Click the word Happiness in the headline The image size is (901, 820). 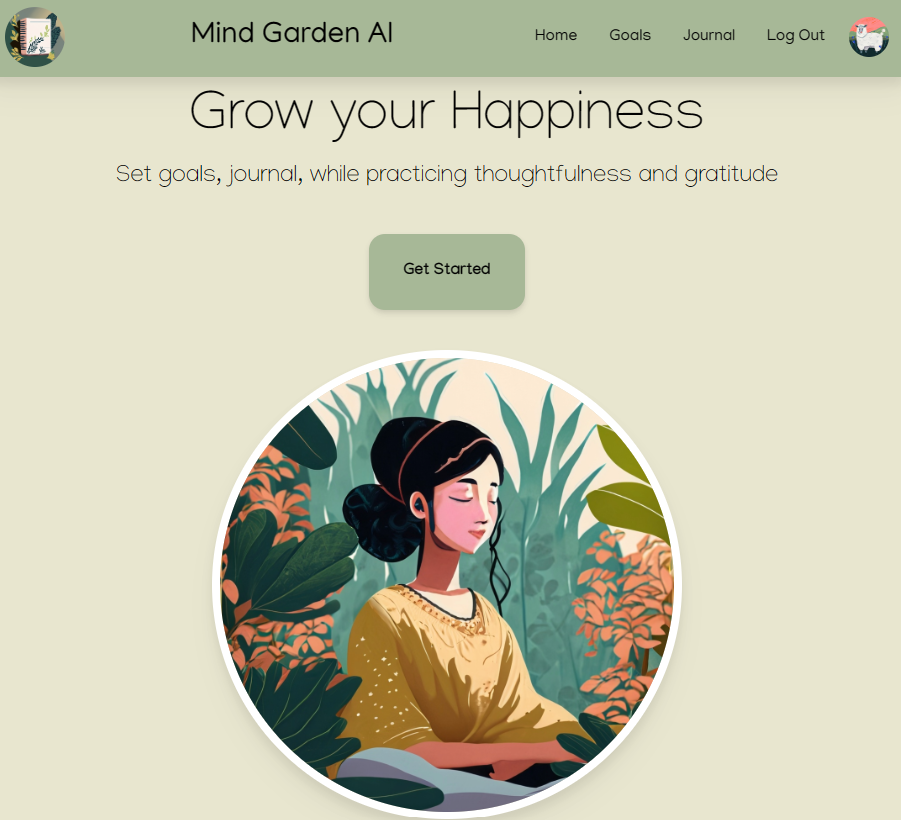[x=576, y=112]
